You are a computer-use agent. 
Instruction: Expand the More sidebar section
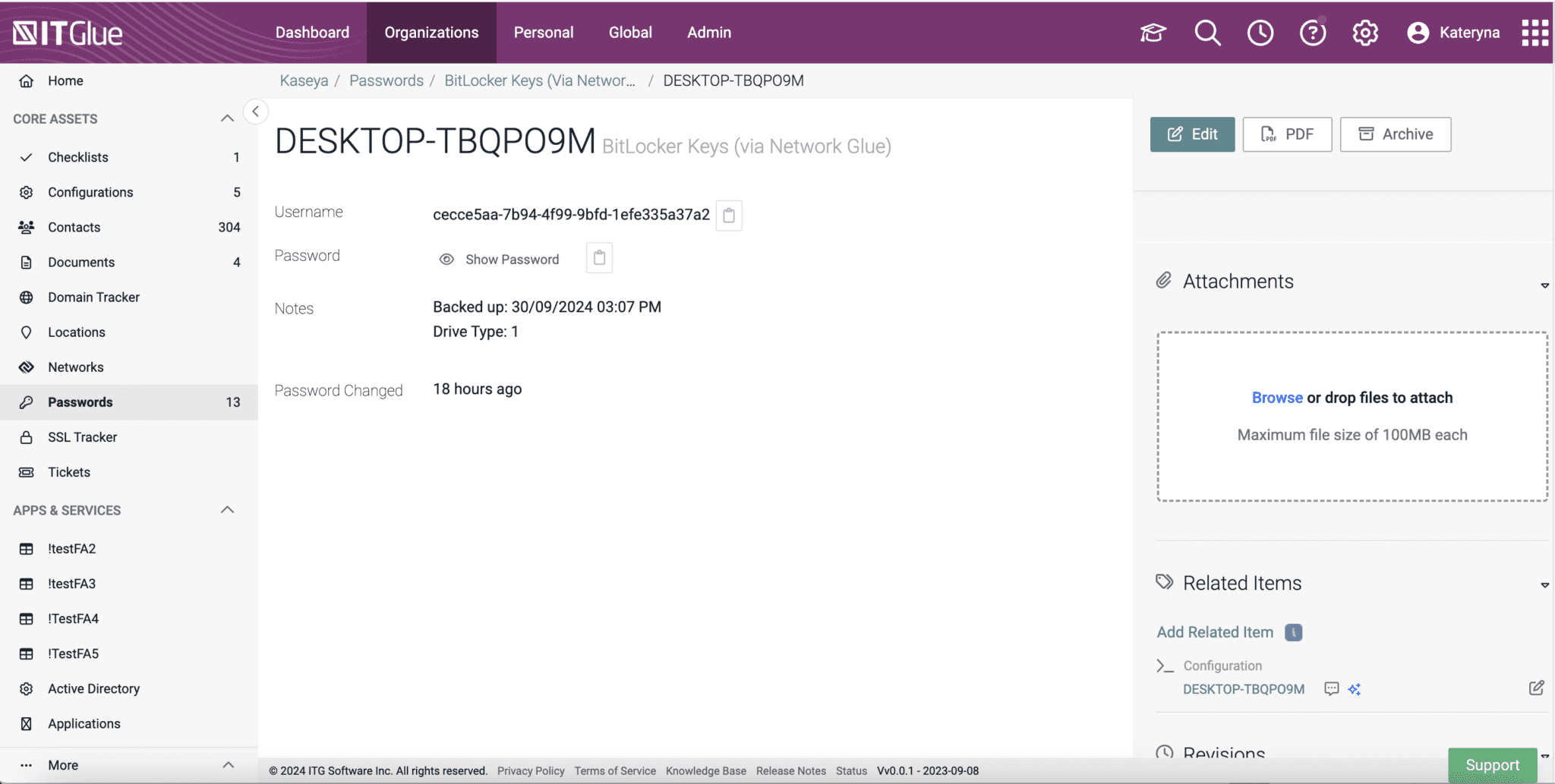[x=226, y=764]
